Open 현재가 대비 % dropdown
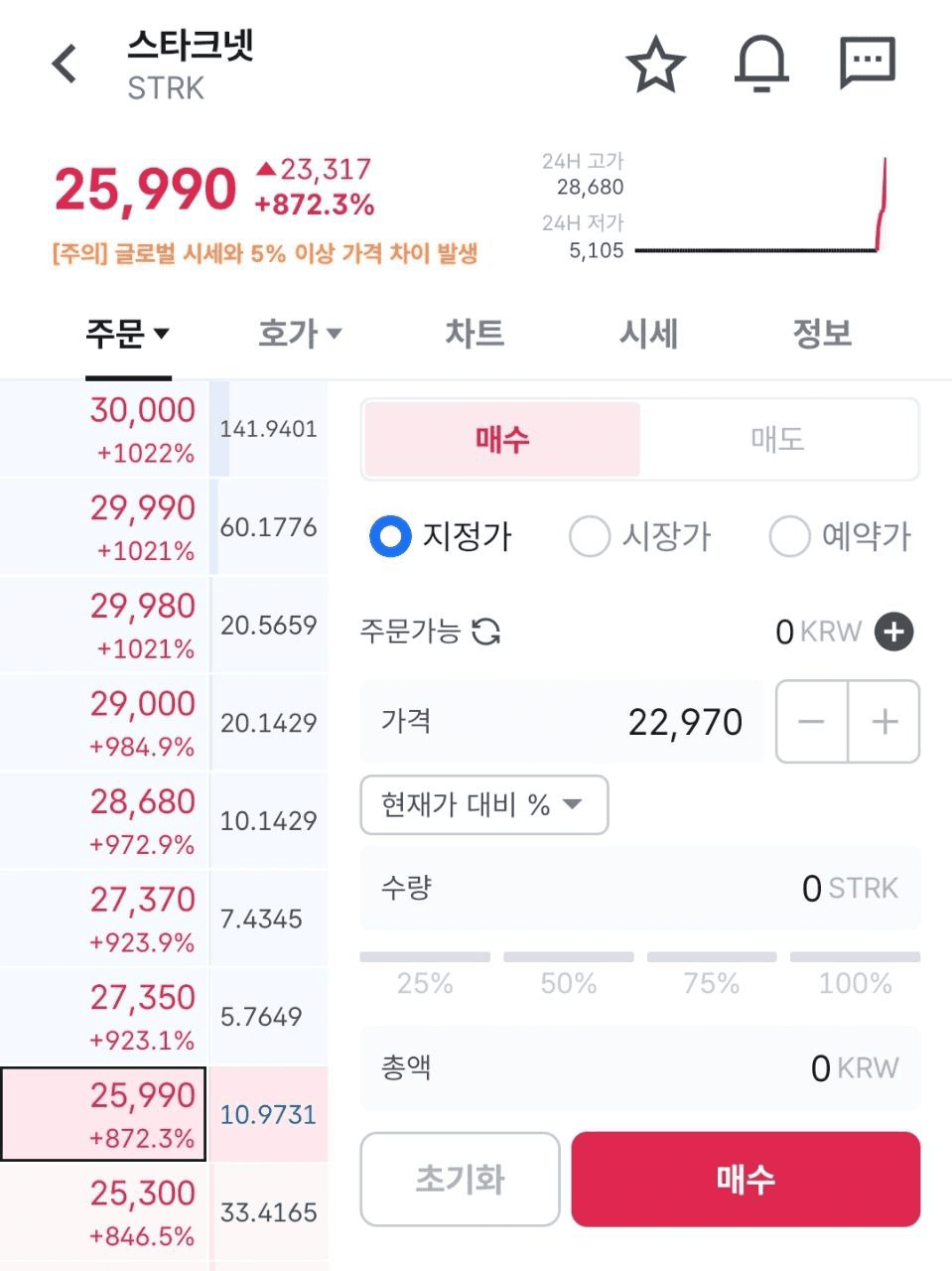Viewport: 952px width, 1271px height. [x=483, y=804]
